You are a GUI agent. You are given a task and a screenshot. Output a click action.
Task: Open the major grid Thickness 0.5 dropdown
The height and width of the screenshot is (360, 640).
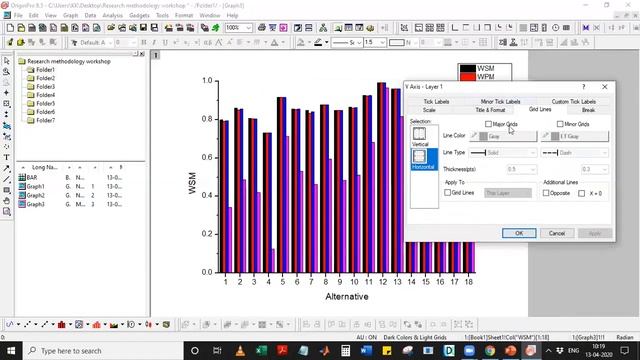(522, 169)
